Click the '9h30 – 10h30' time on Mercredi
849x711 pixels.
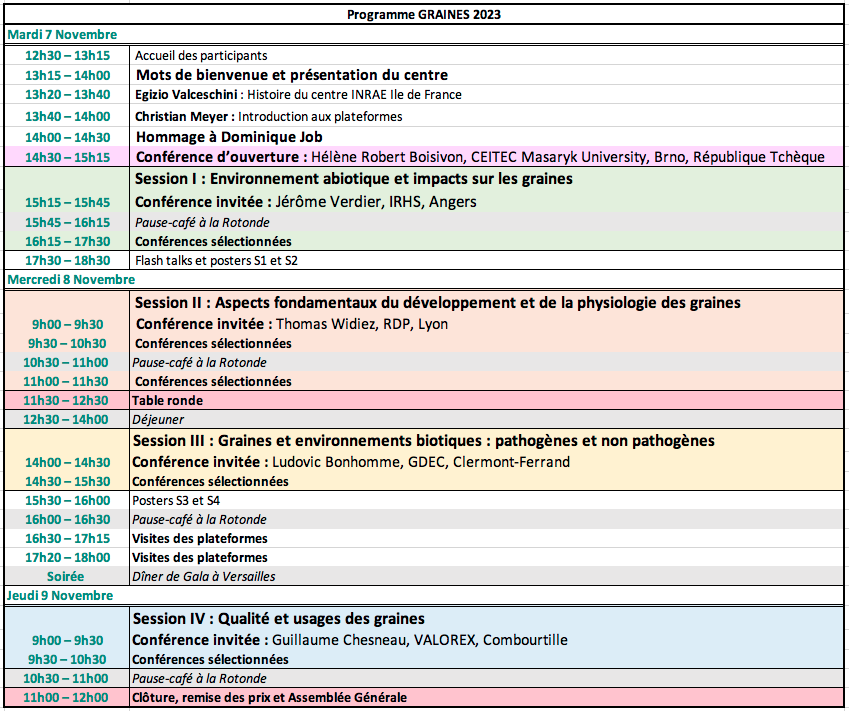[x=67, y=343]
